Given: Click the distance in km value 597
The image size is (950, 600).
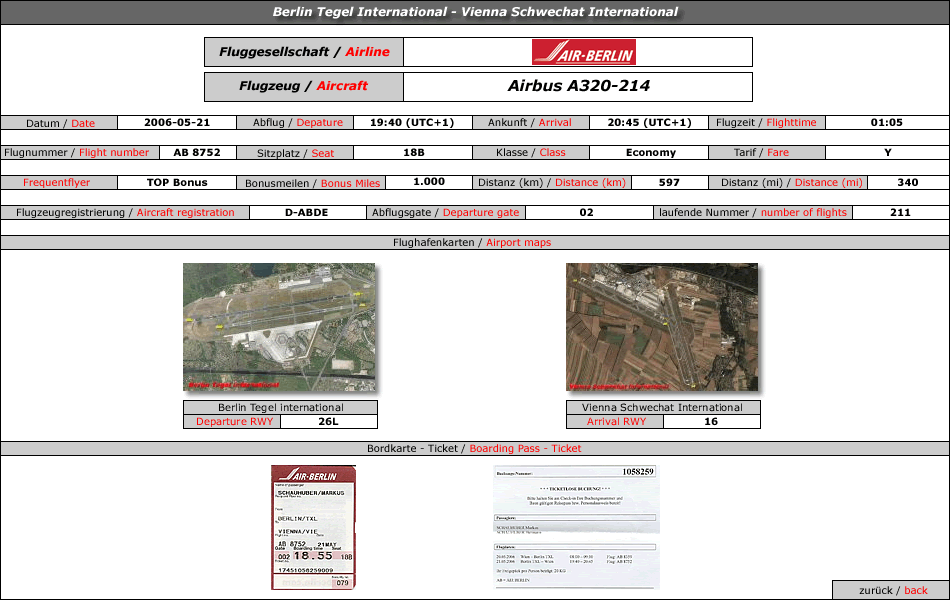Looking at the screenshot, I should 669,182.
